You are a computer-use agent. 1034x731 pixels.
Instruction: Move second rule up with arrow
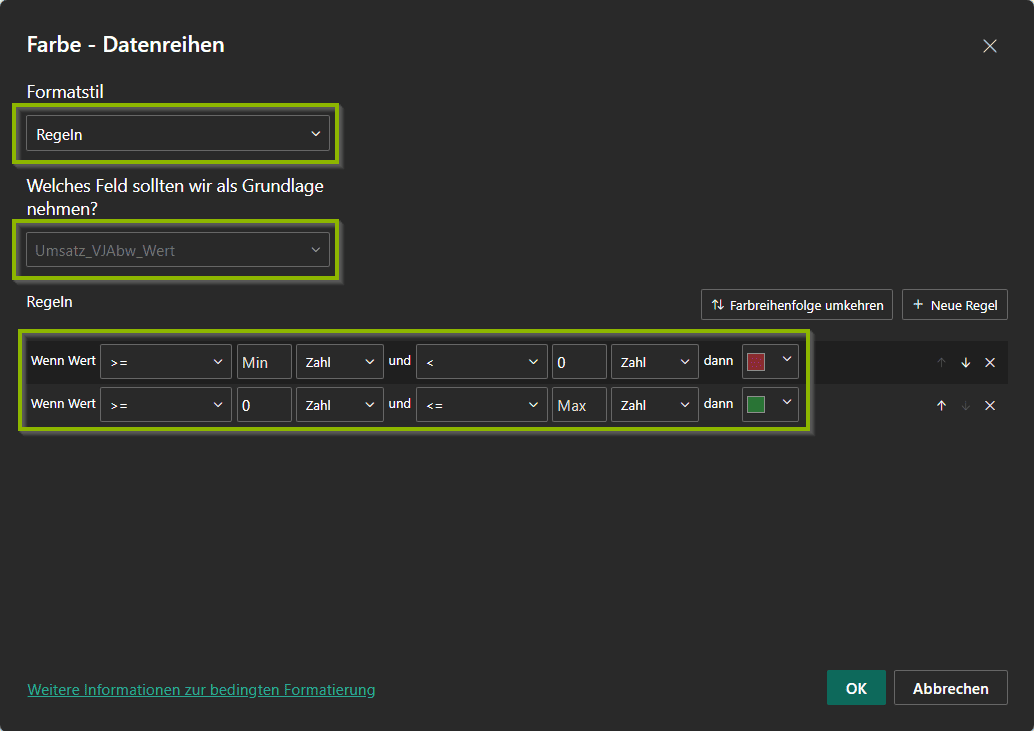tap(940, 405)
